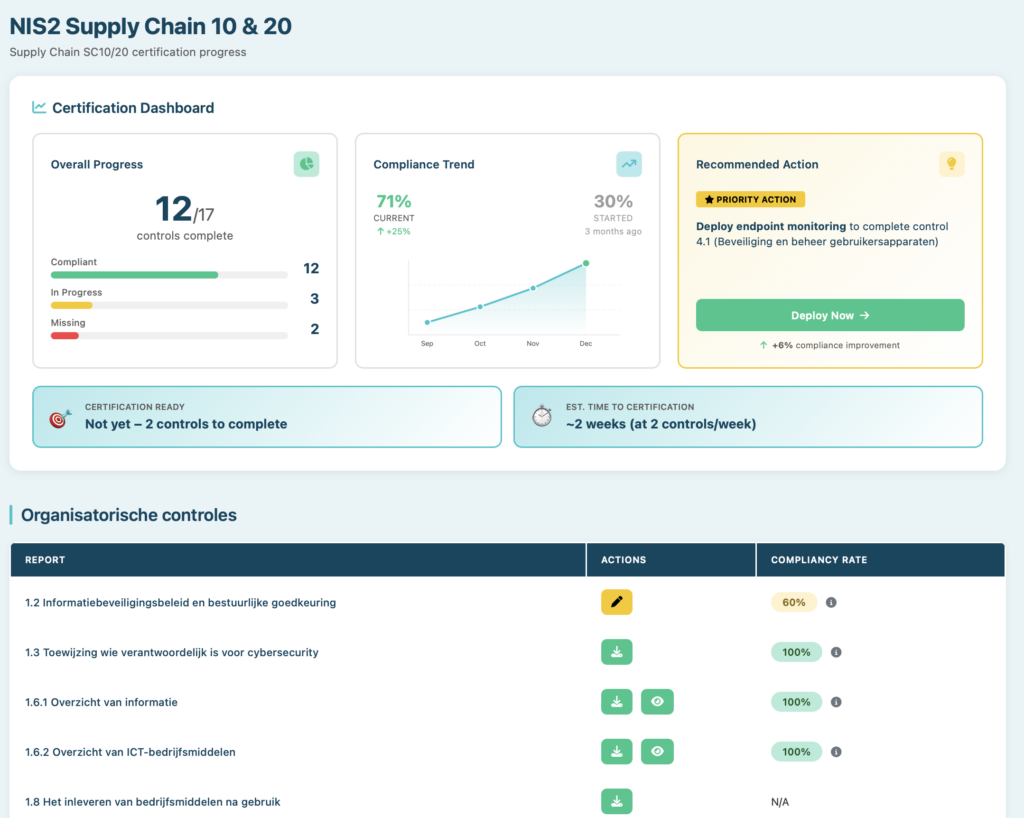Image resolution: width=1024 pixels, height=818 pixels.
Task: Download the 1.6.2 ICT-bedrijfsmiddelen report
Action: (617, 752)
